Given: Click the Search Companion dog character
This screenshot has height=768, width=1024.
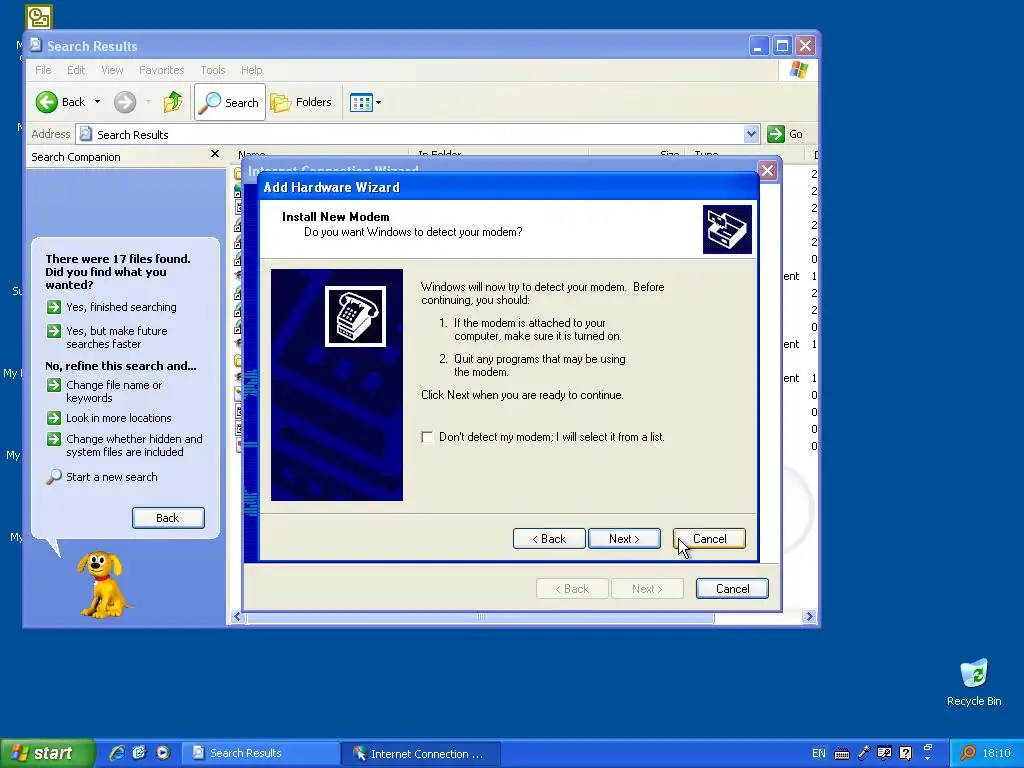Looking at the screenshot, I should tap(103, 584).
